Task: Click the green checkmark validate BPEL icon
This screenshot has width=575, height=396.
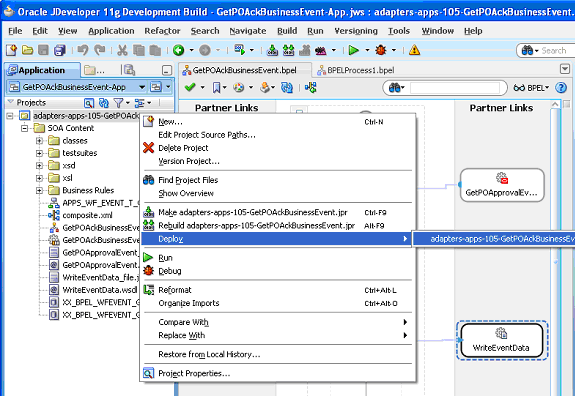Action: point(190,88)
